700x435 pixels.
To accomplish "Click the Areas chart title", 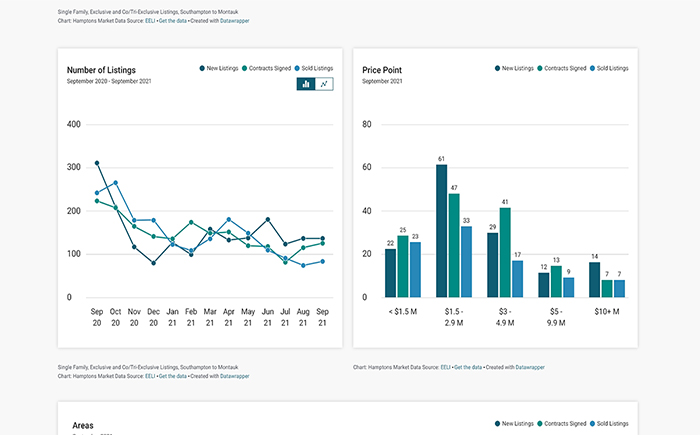I will click(83, 425).
